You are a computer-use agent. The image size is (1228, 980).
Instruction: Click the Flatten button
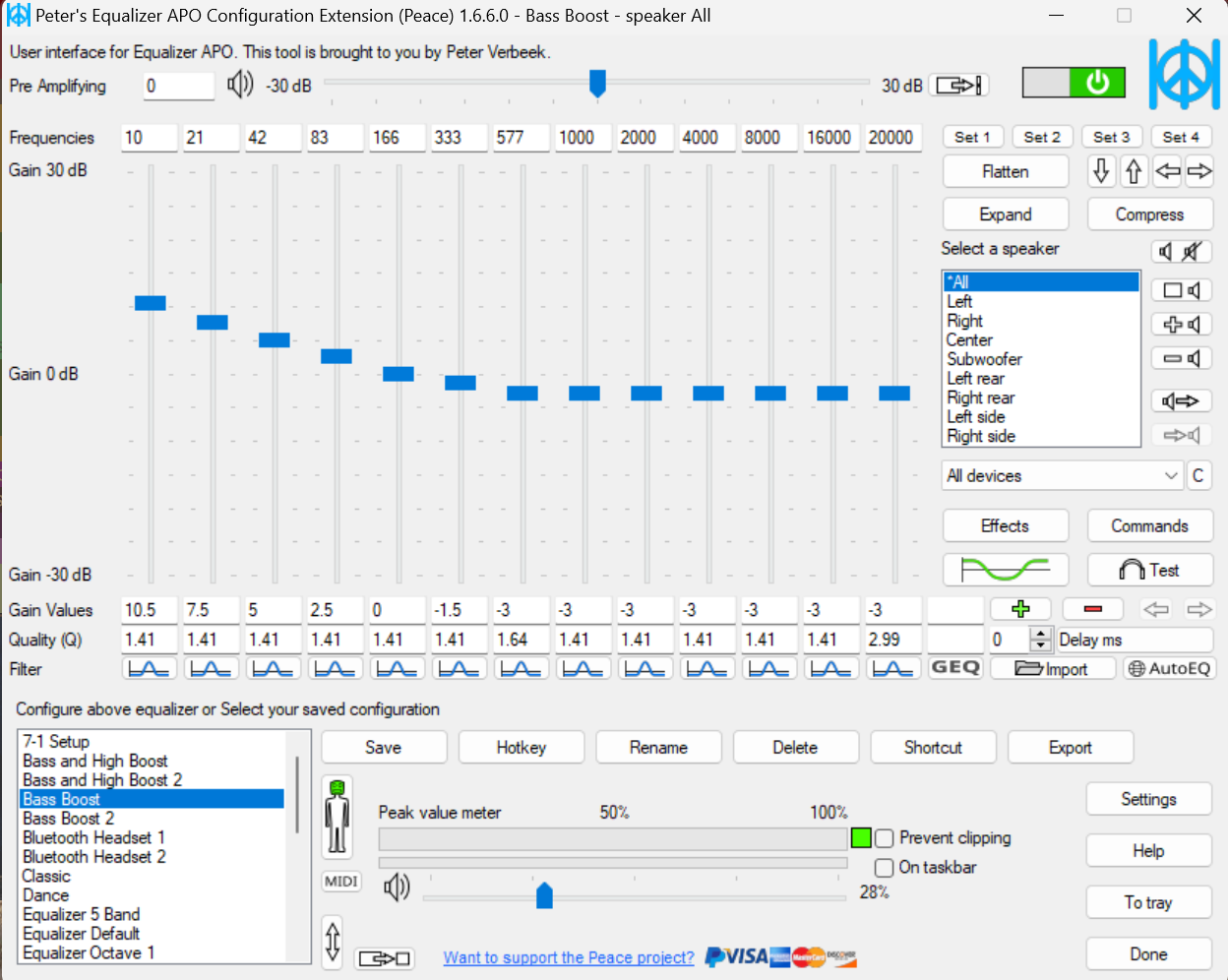[x=1006, y=171]
